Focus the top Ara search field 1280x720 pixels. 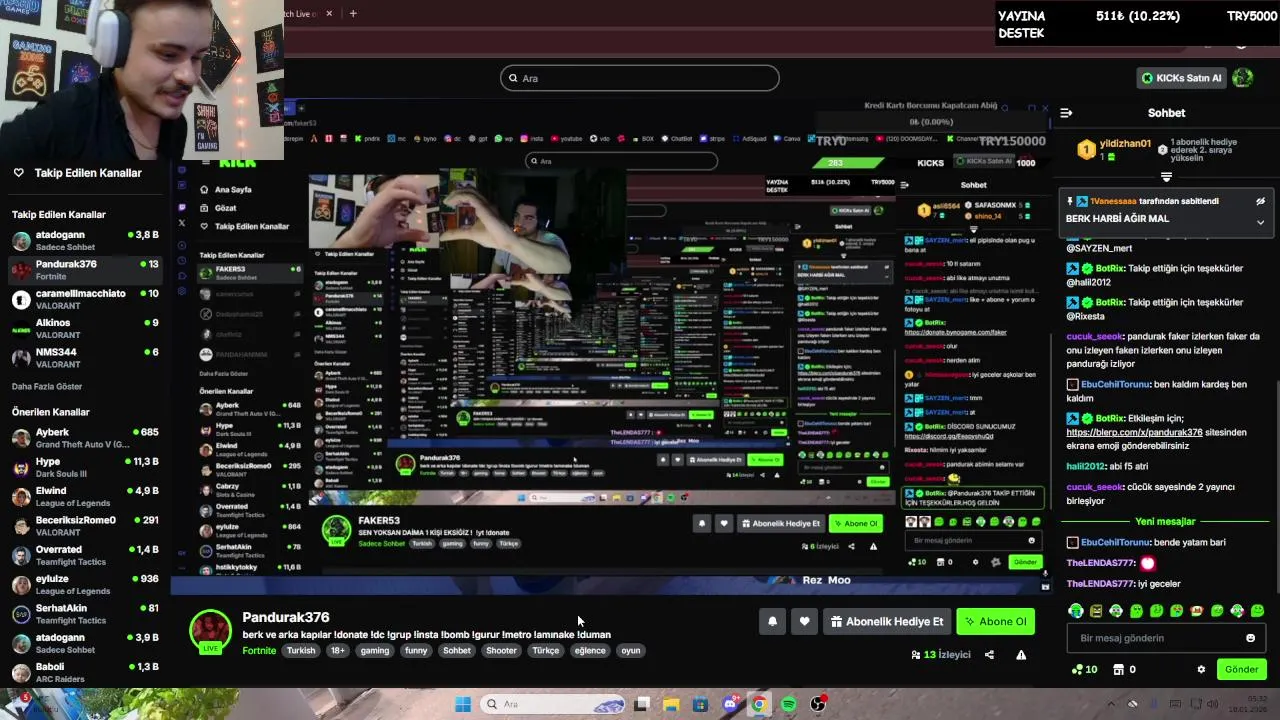(x=640, y=78)
